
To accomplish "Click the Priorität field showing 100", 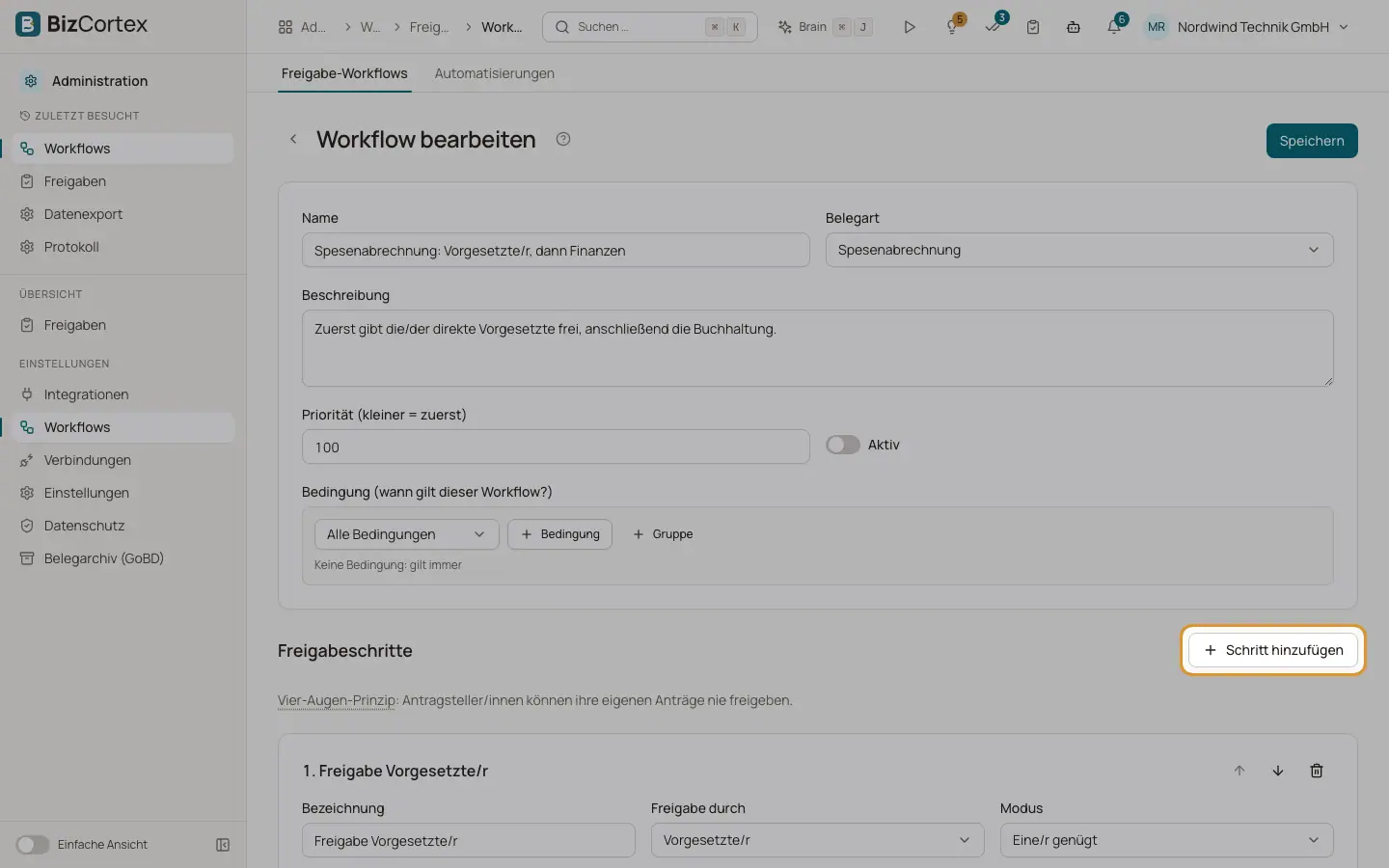I will (x=556, y=447).
